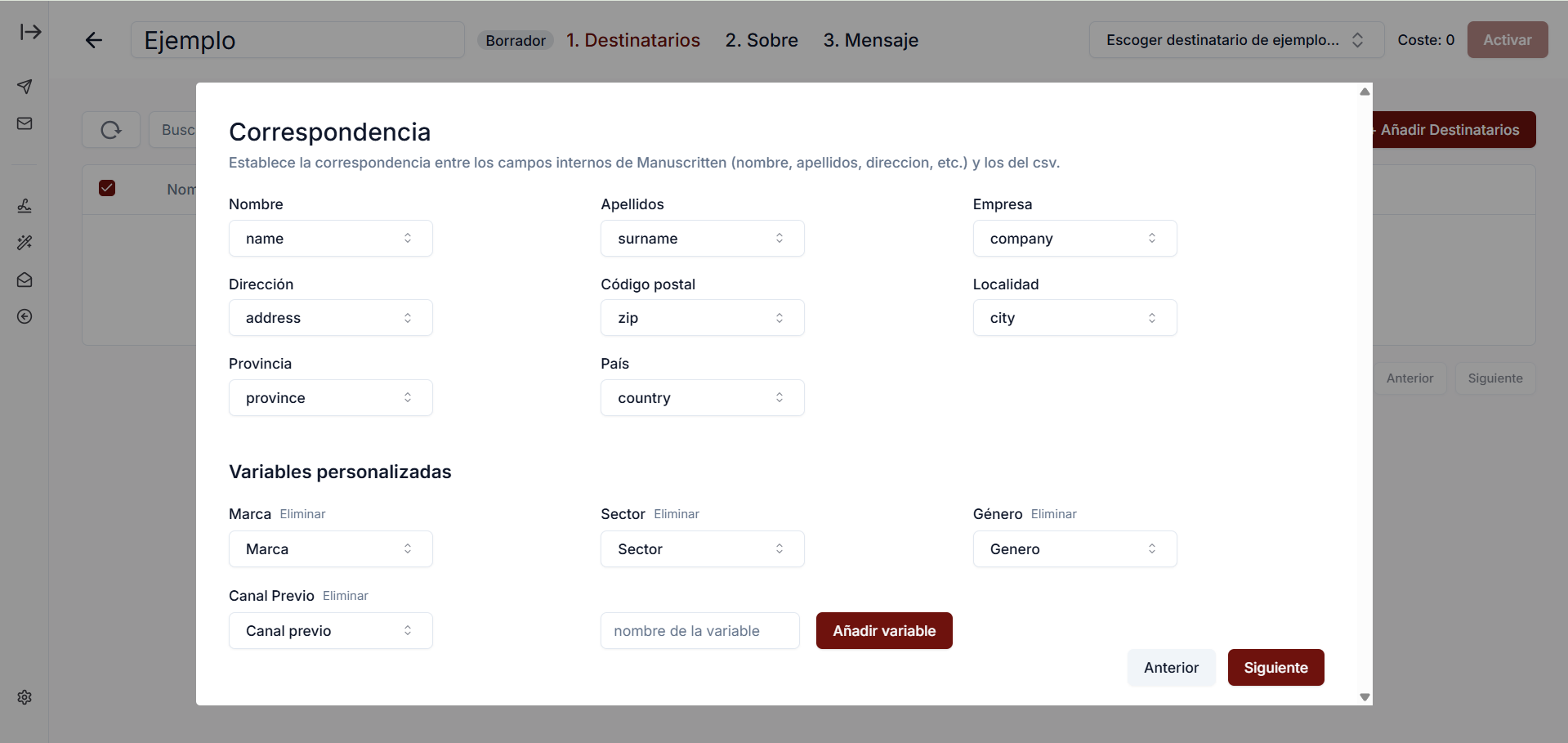Screen dimensions: 1568x743
Task: Click the nombre de la variable input field
Action: click(x=699, y=630)
